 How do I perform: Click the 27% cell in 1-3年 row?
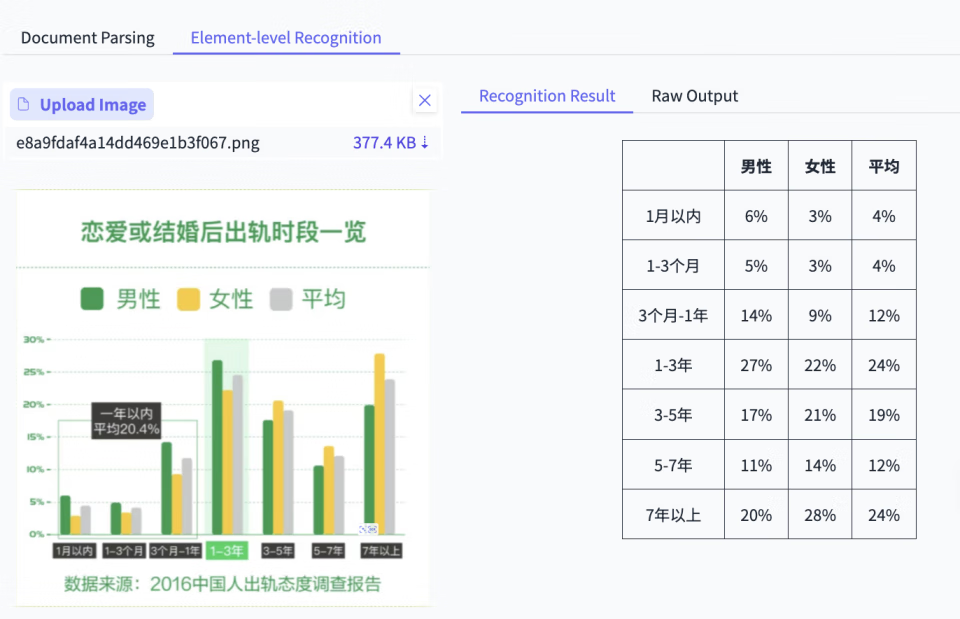(x=756, y=365)
